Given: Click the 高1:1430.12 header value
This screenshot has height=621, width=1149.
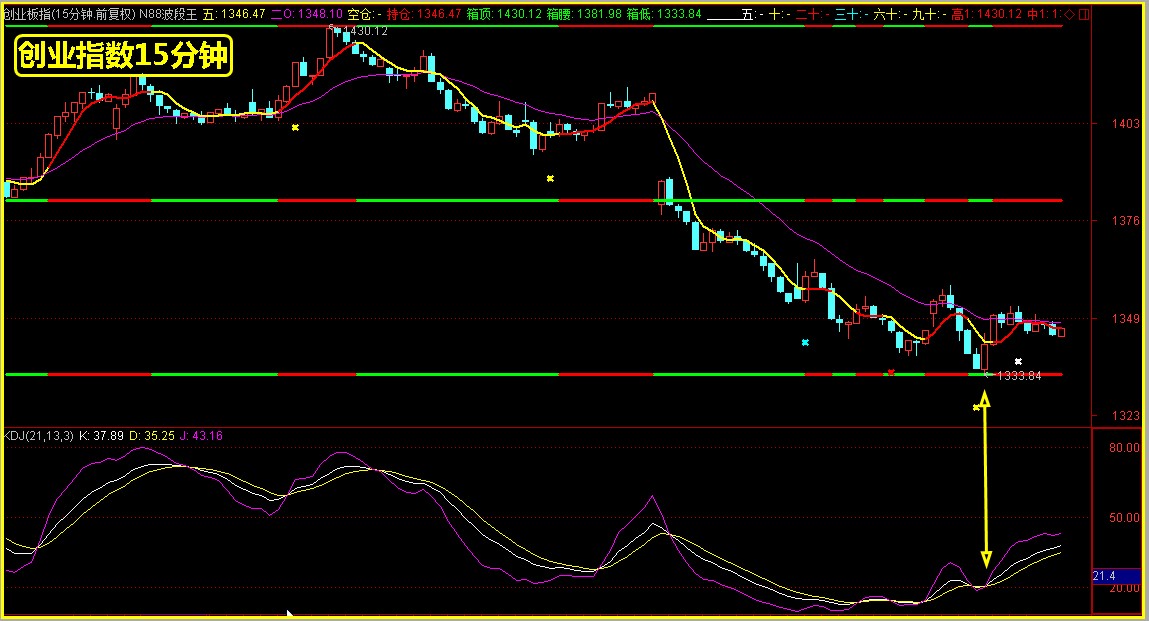Looking at the screenshot, I should coord(986,14).
